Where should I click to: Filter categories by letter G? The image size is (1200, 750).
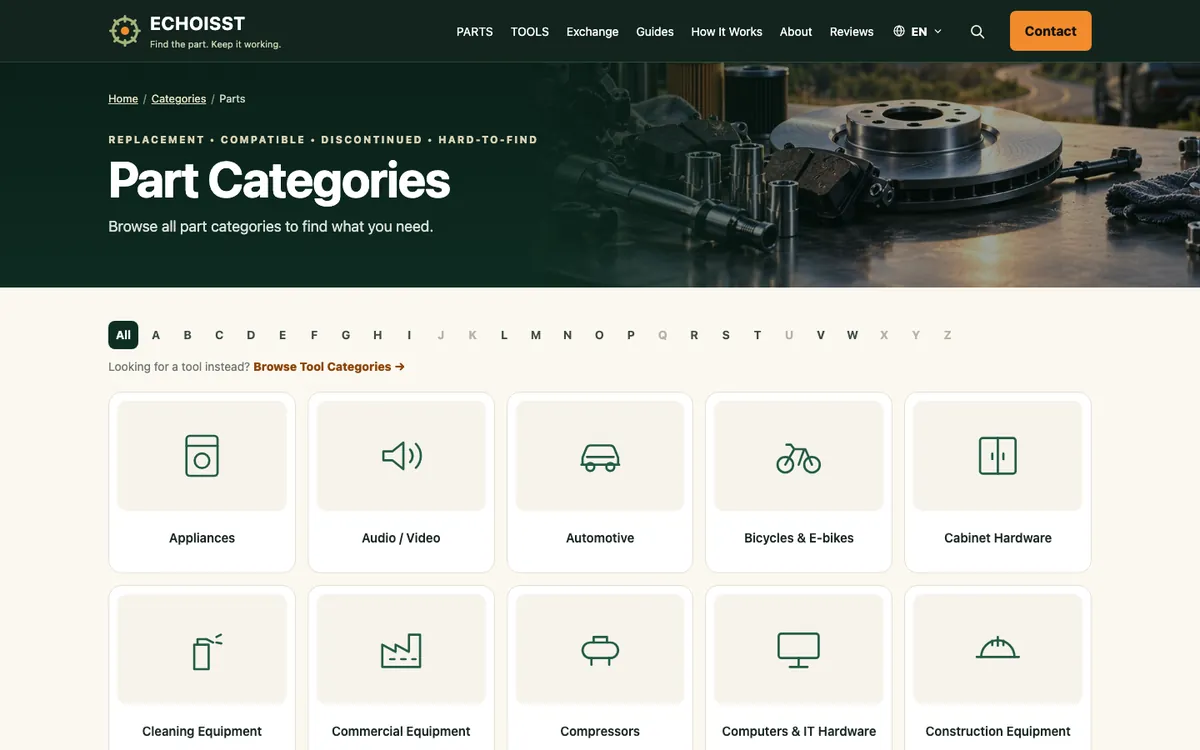346,335
